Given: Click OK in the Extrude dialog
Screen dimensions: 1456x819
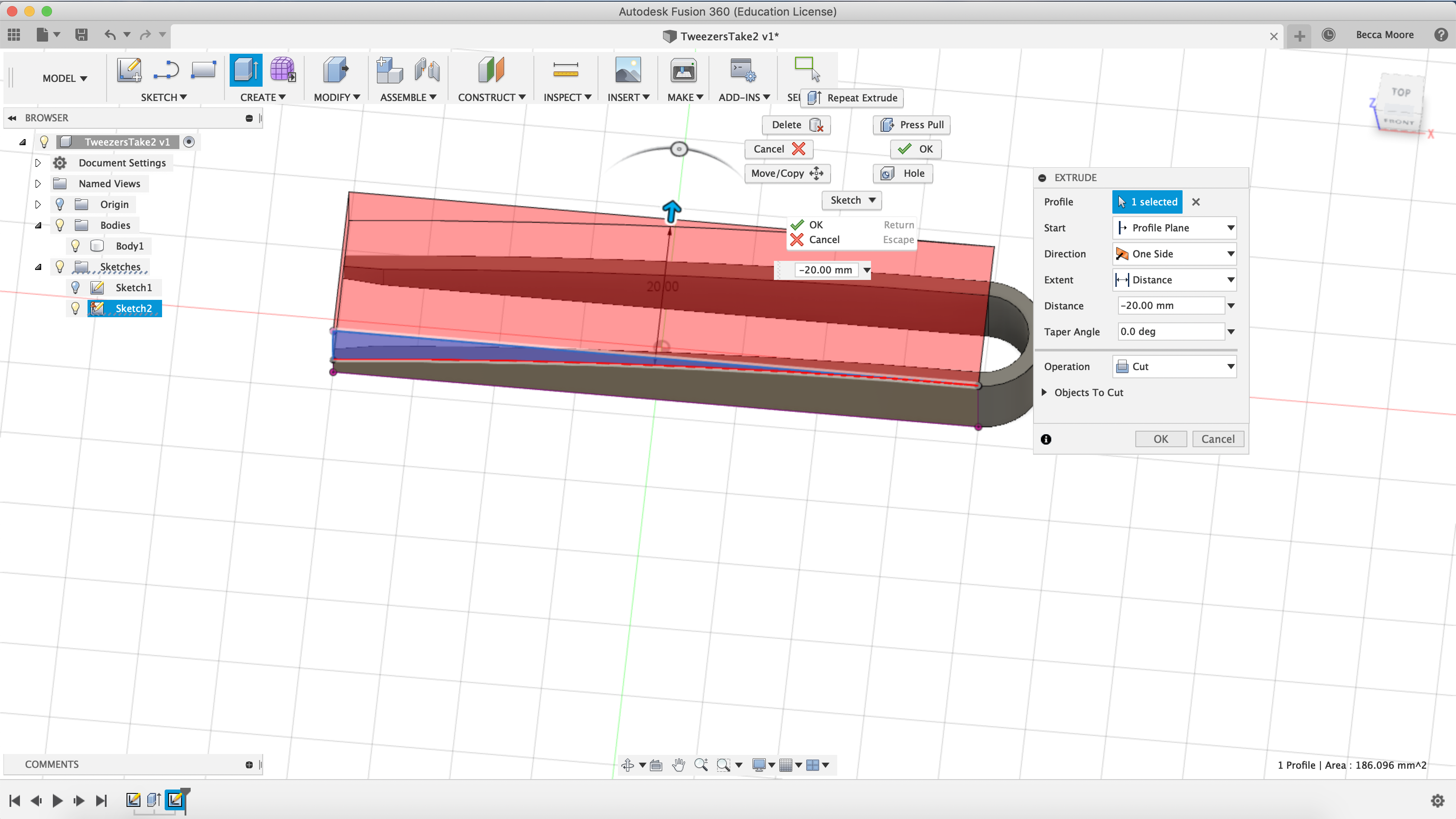Looking at the screenshot, I should (1160, 439).
